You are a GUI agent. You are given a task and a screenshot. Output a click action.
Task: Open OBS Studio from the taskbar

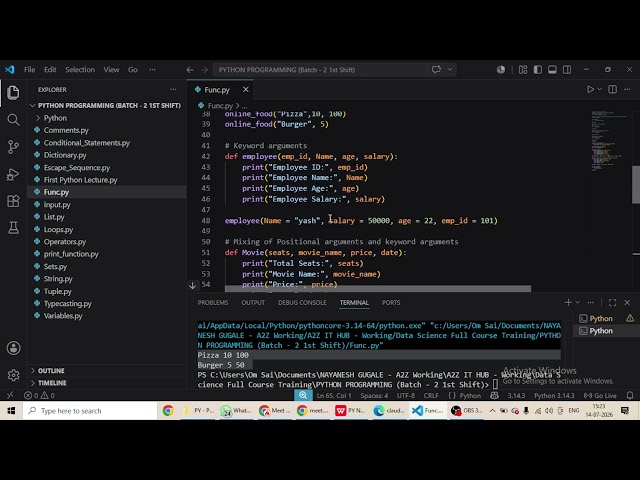pos(467,411)
